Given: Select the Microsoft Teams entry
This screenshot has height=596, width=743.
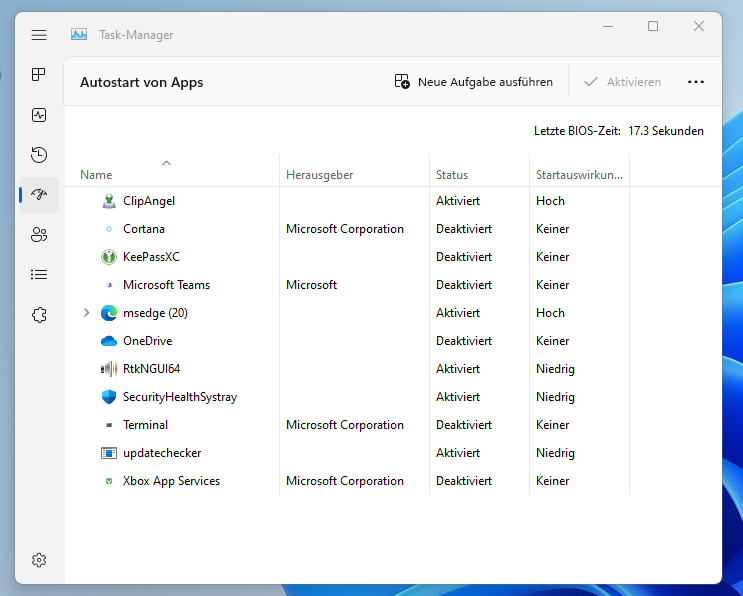Looking at the screenshot, I should click(166, 285).
